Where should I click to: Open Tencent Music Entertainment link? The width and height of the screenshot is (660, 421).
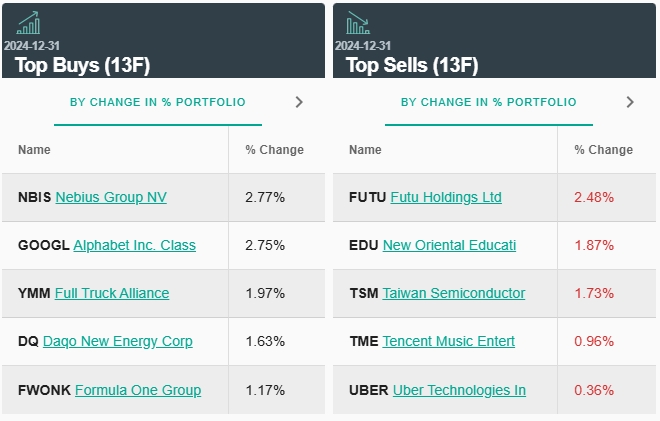(x=449, y=341)
